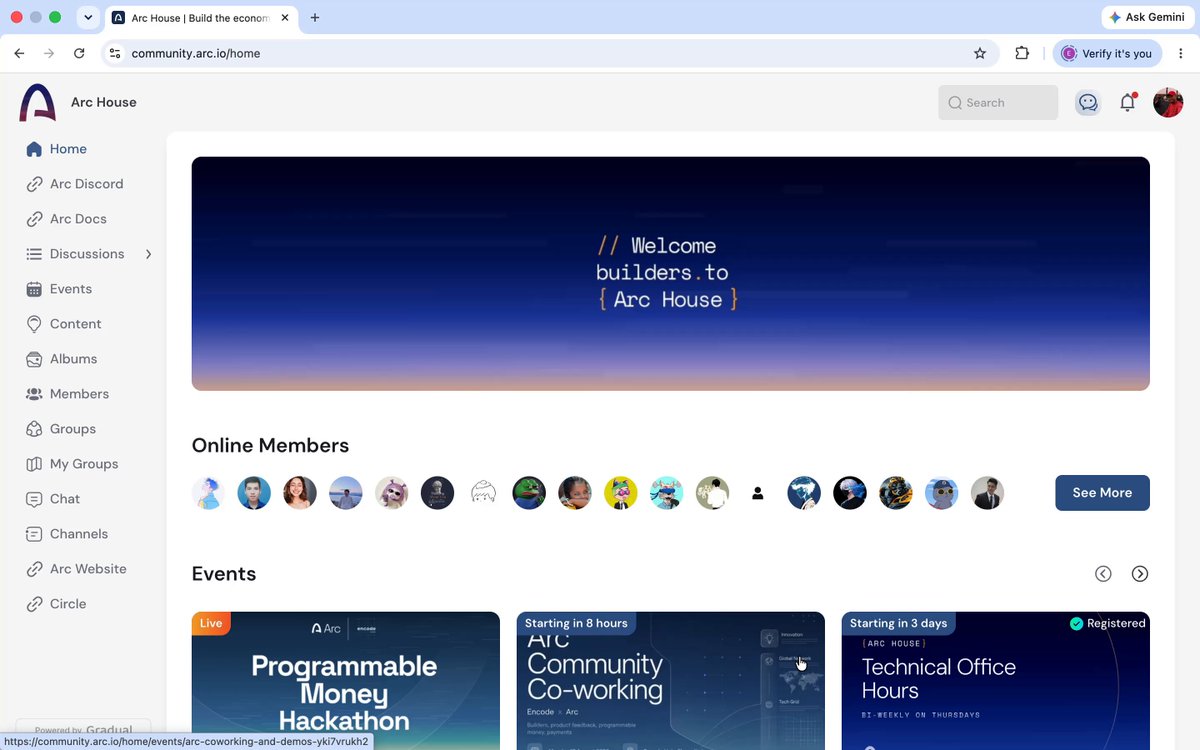The image size is (1200, 750).
Task: View site information icon in address bar
Action: [x=115, y=53]
